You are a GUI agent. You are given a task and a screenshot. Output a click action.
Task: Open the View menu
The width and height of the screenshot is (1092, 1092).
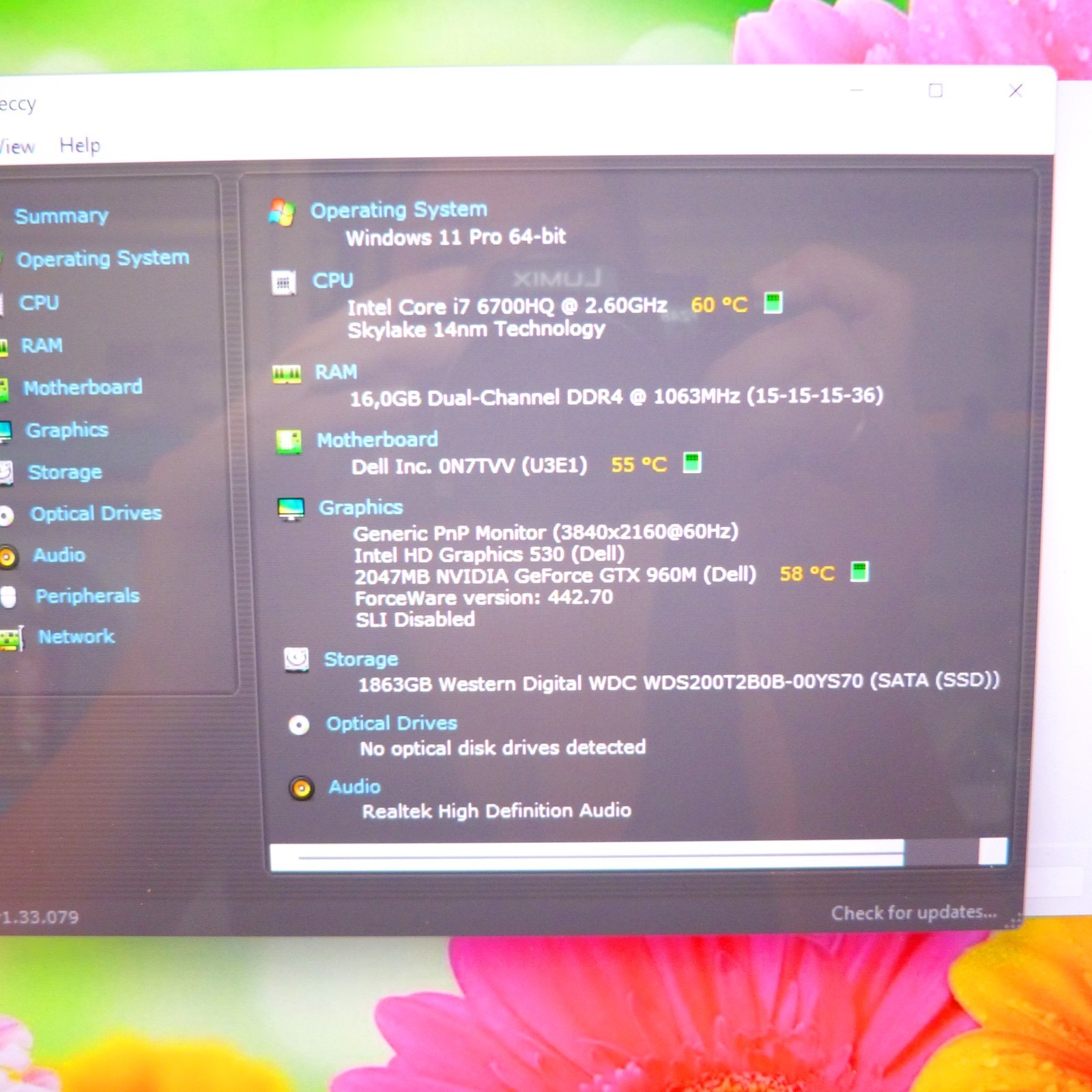point(17,147)
